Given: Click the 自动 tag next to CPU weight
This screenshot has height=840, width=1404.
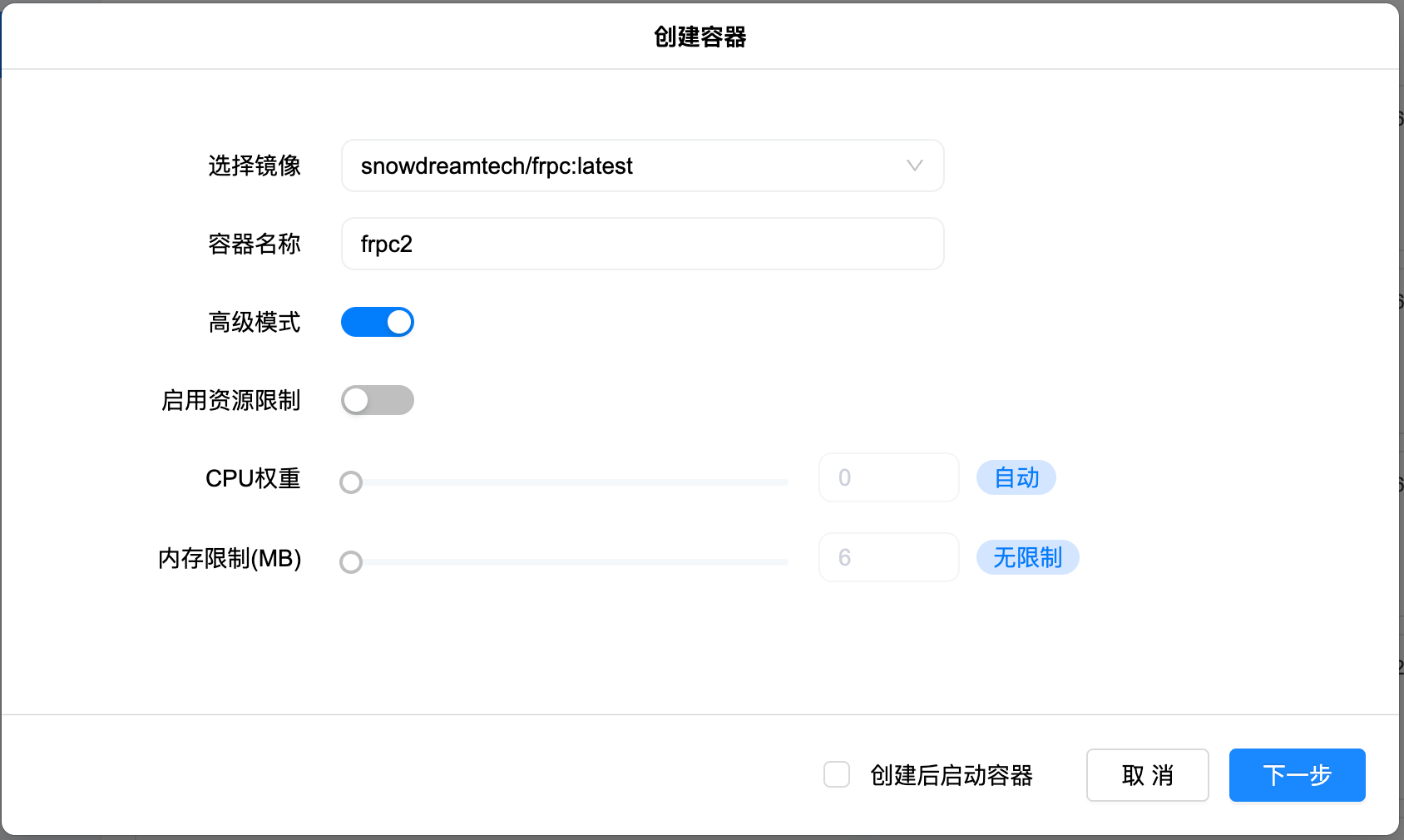Looking at the screenshot, I should 1016,477.
